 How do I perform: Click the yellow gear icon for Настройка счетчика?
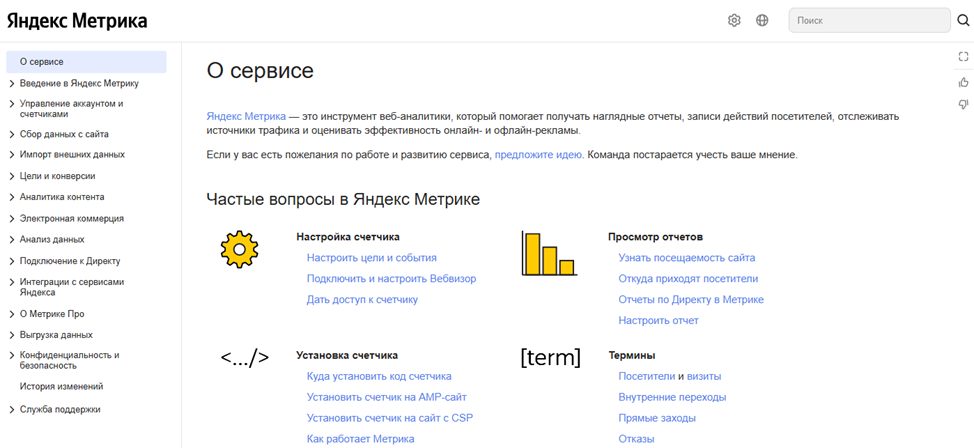tap(239, 249)
